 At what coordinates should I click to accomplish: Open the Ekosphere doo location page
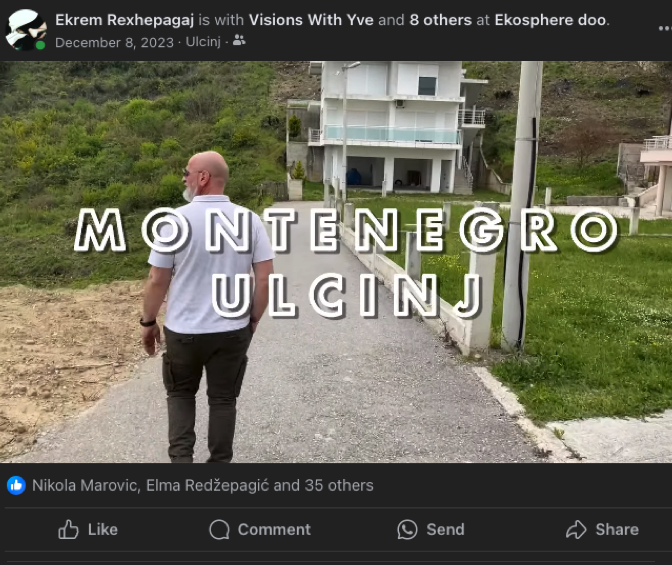tap(550, 20)
